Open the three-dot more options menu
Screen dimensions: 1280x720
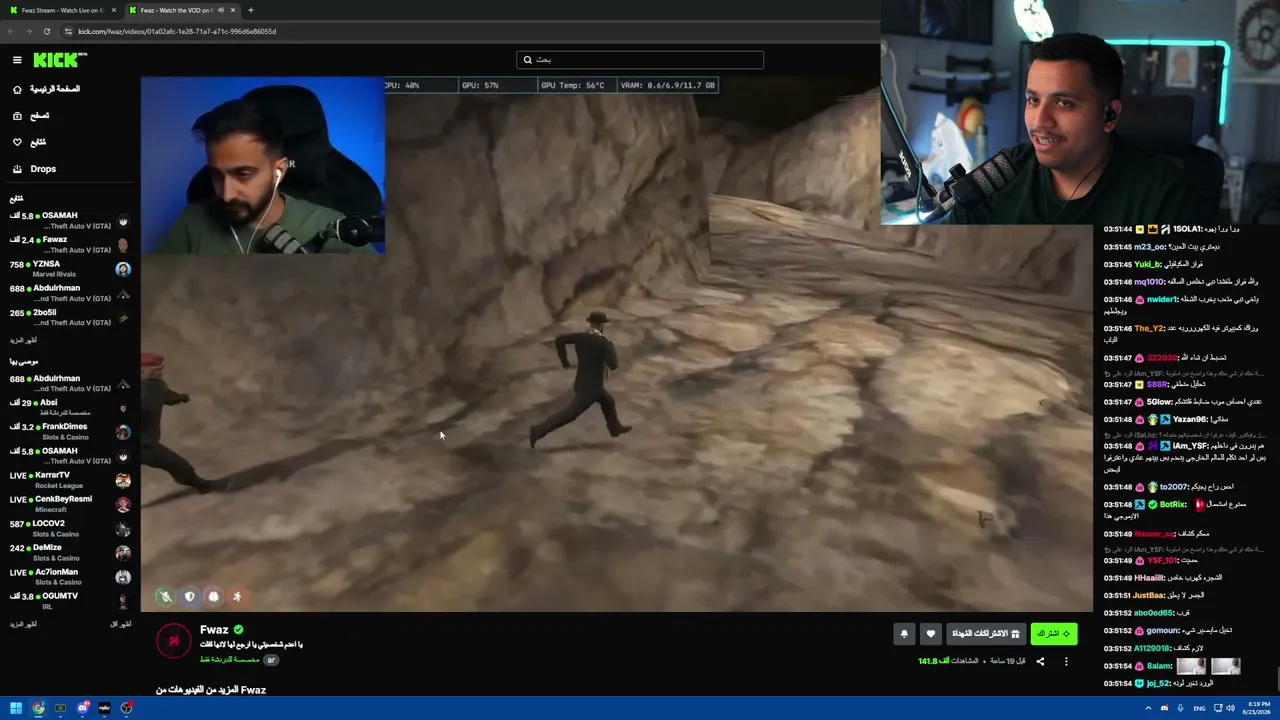1066,661
